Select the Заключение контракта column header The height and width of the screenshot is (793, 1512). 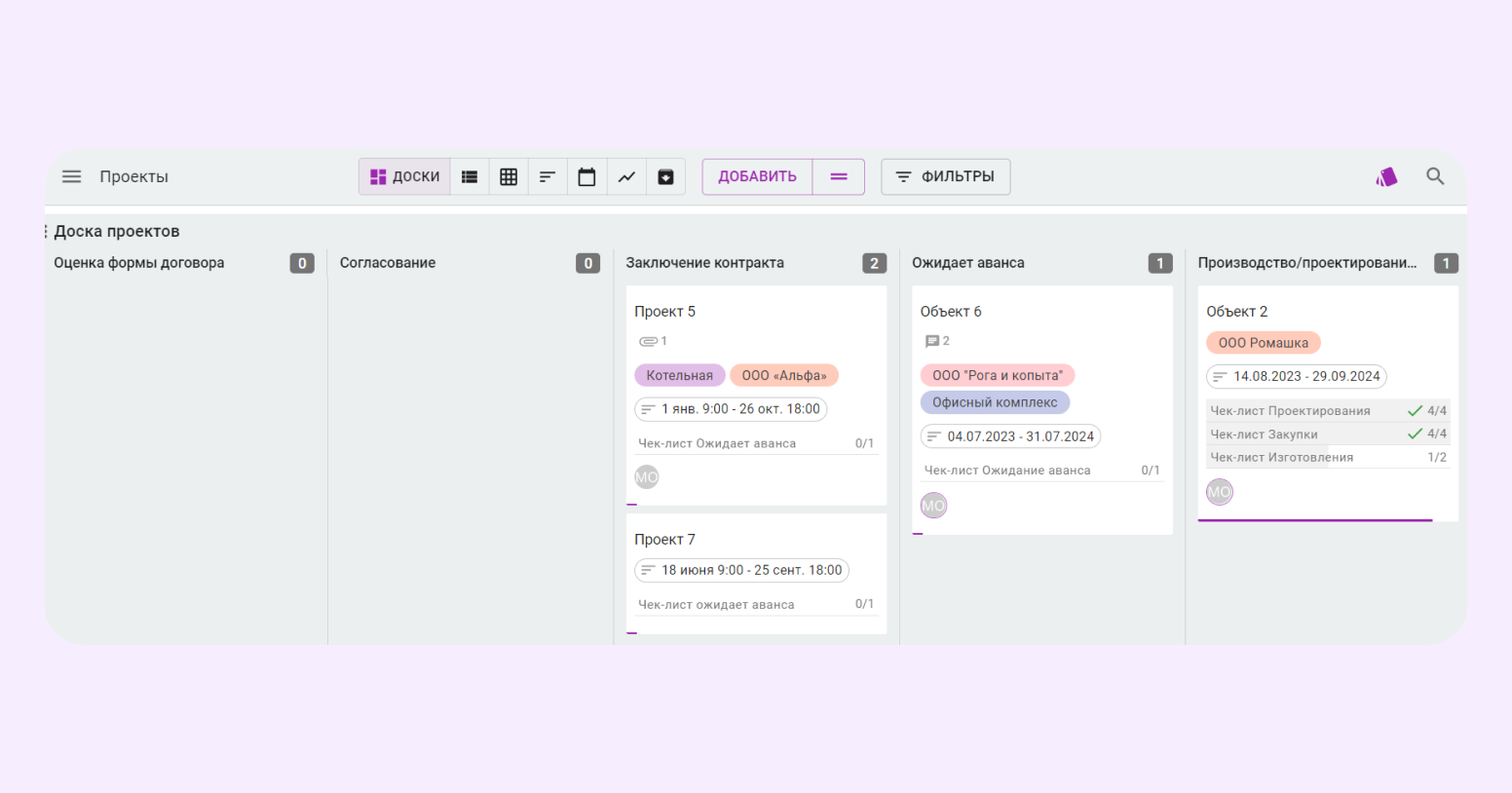click(x=704, y=263)
